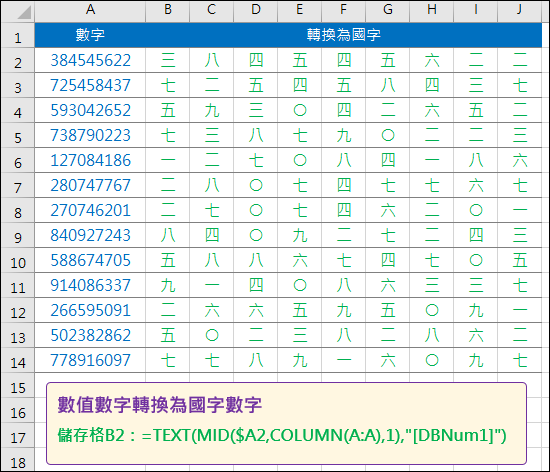
Task: Click cell C13 showing 〇
Action: [212, 335]
